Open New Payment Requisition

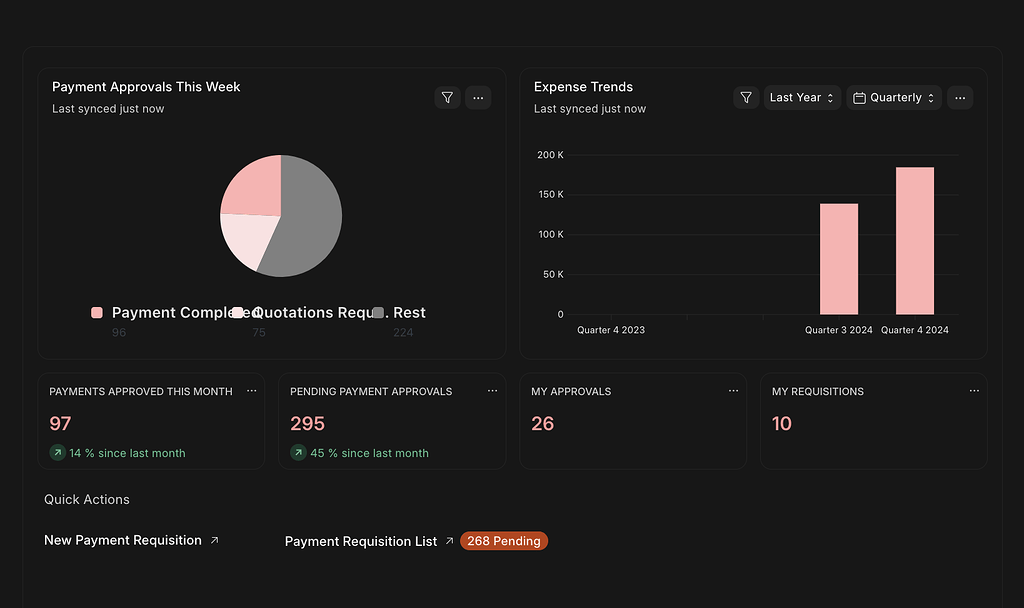tap(125, 539)
